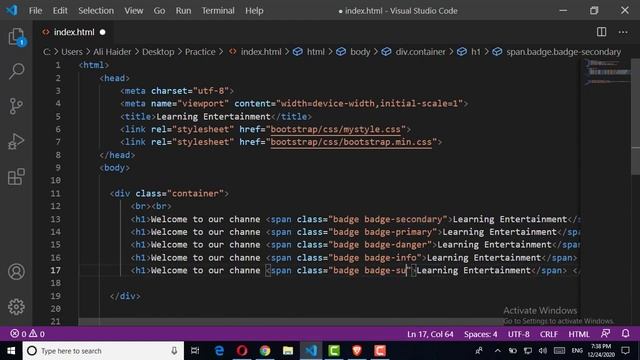The height and width of the screenshot is (360, 640).
Task: Click the errors and warnings status indicator
Action: pyautogui.click(x=27, y=334)
